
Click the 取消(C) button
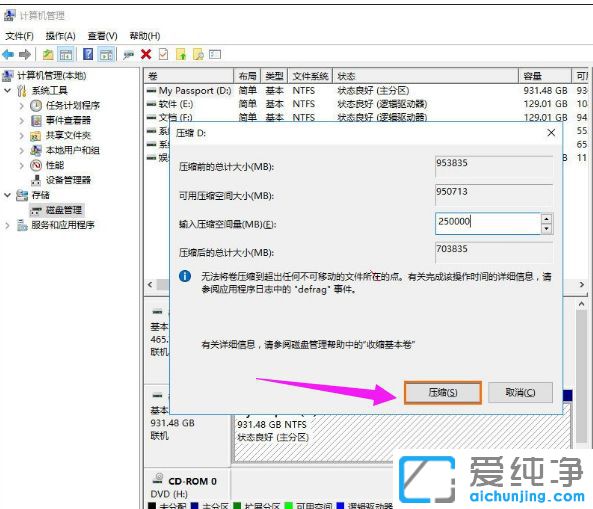520,393
